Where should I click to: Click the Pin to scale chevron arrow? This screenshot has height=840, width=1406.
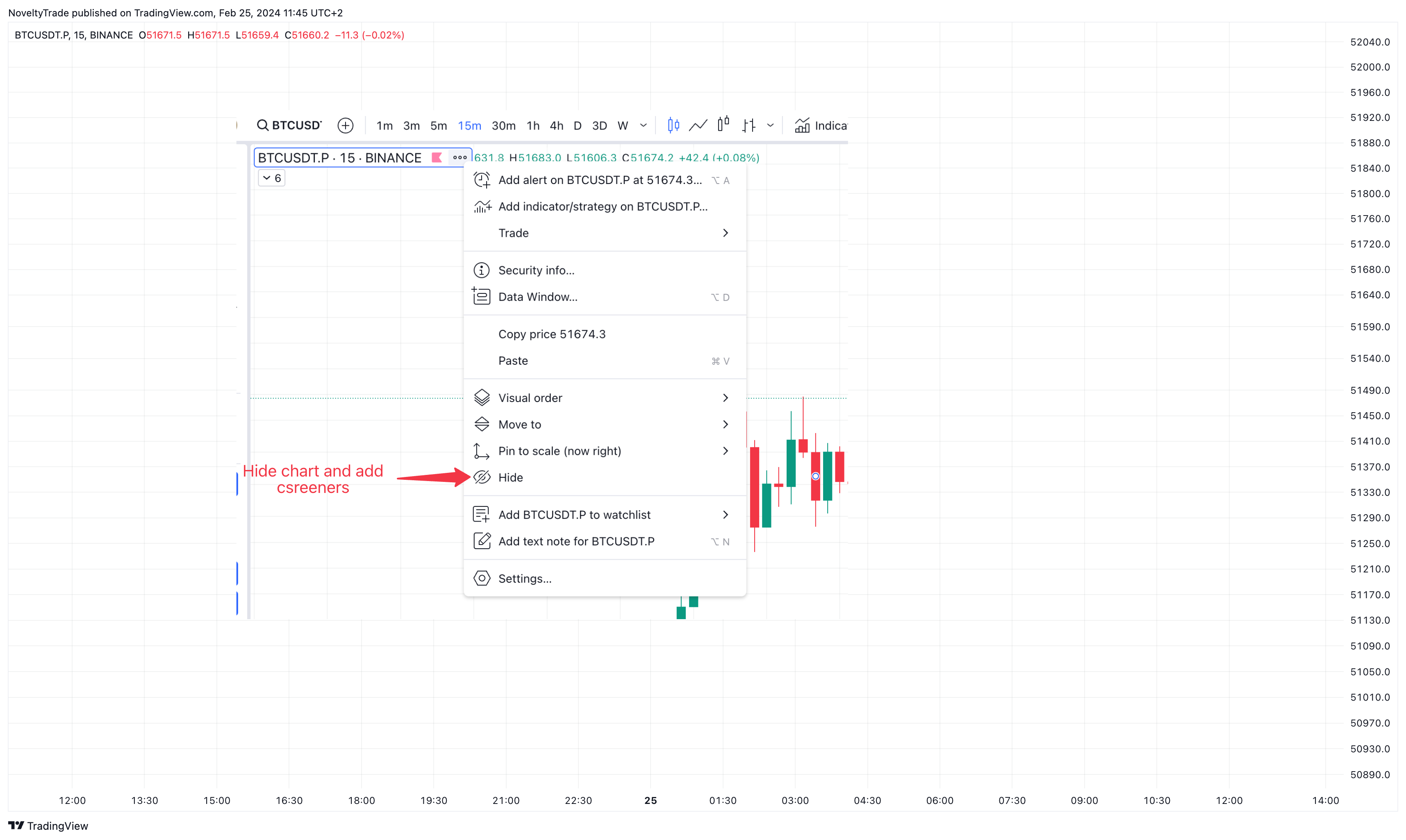pos(726,452)
